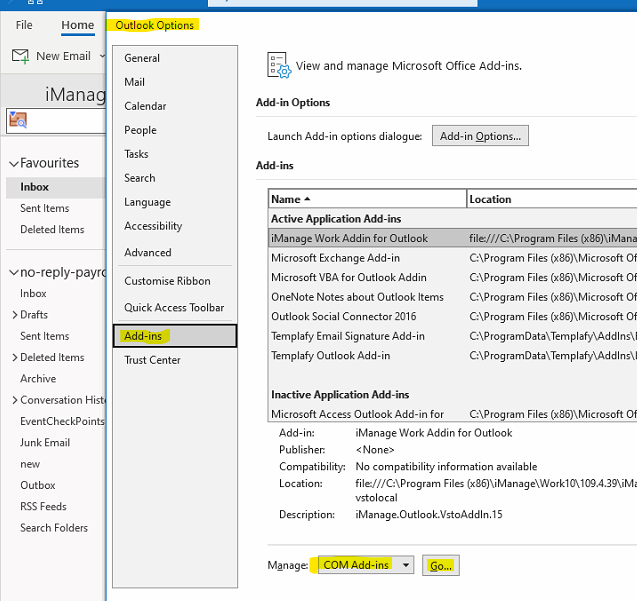Switch to the Home ribbon tab

[x=77, y=25]
